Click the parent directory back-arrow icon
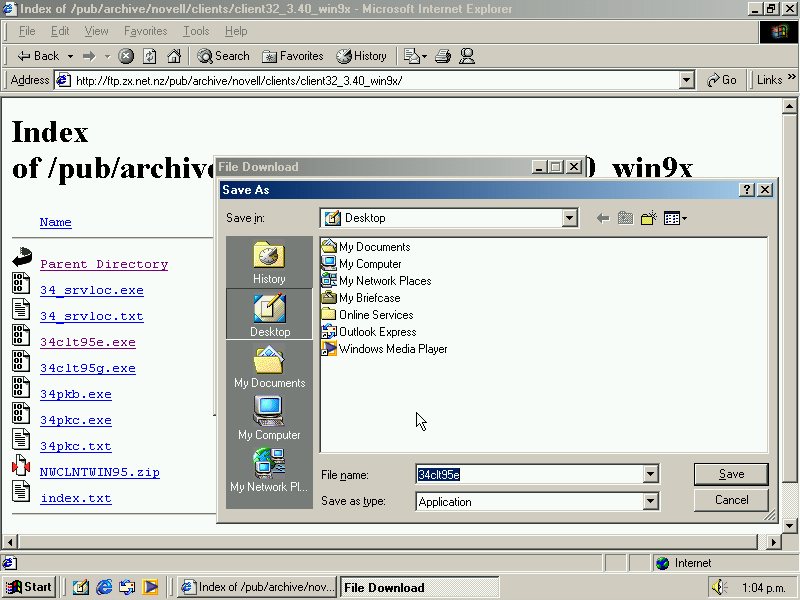Image resolution: width=800 pixels, height=600 pixels. point(22,257)
